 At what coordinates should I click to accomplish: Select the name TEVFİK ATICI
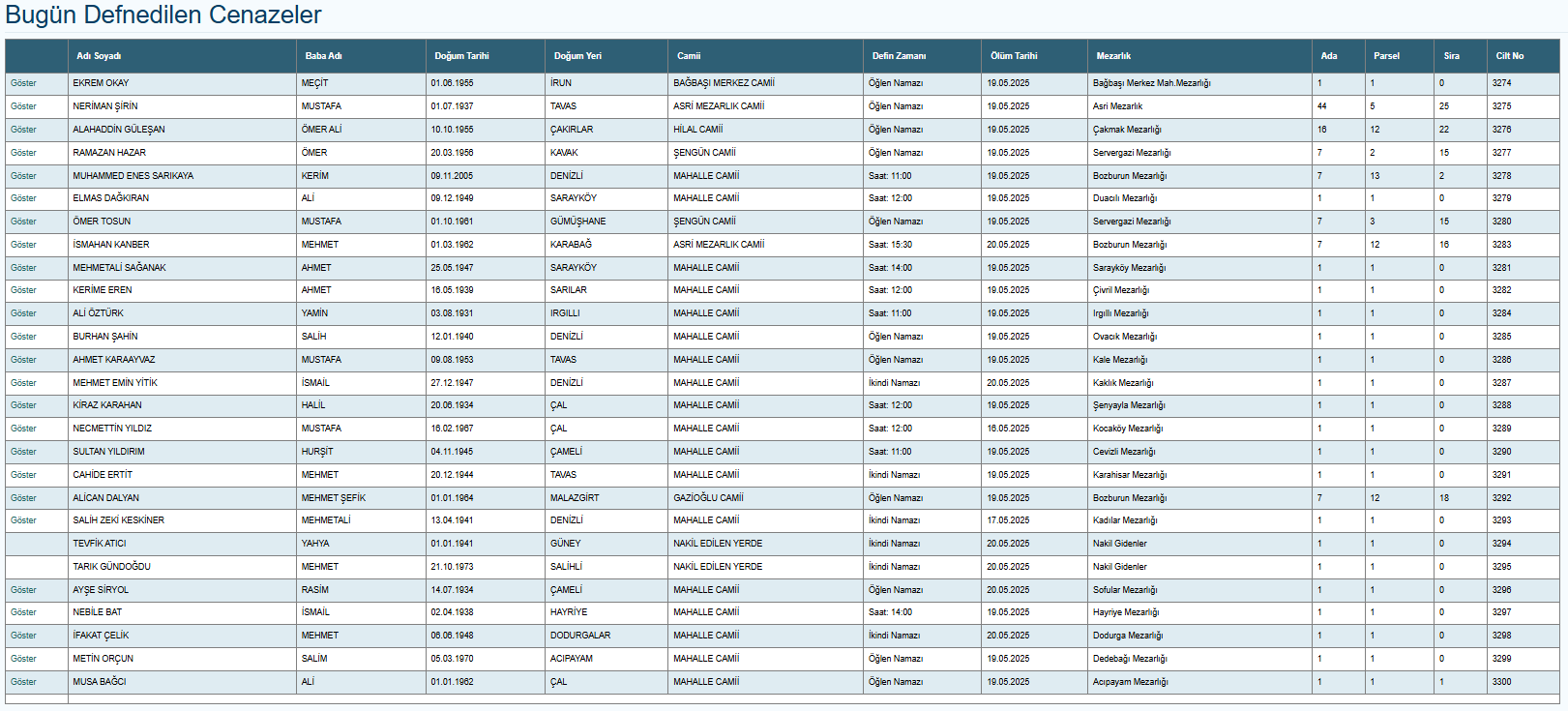click(x=100, y=544)
